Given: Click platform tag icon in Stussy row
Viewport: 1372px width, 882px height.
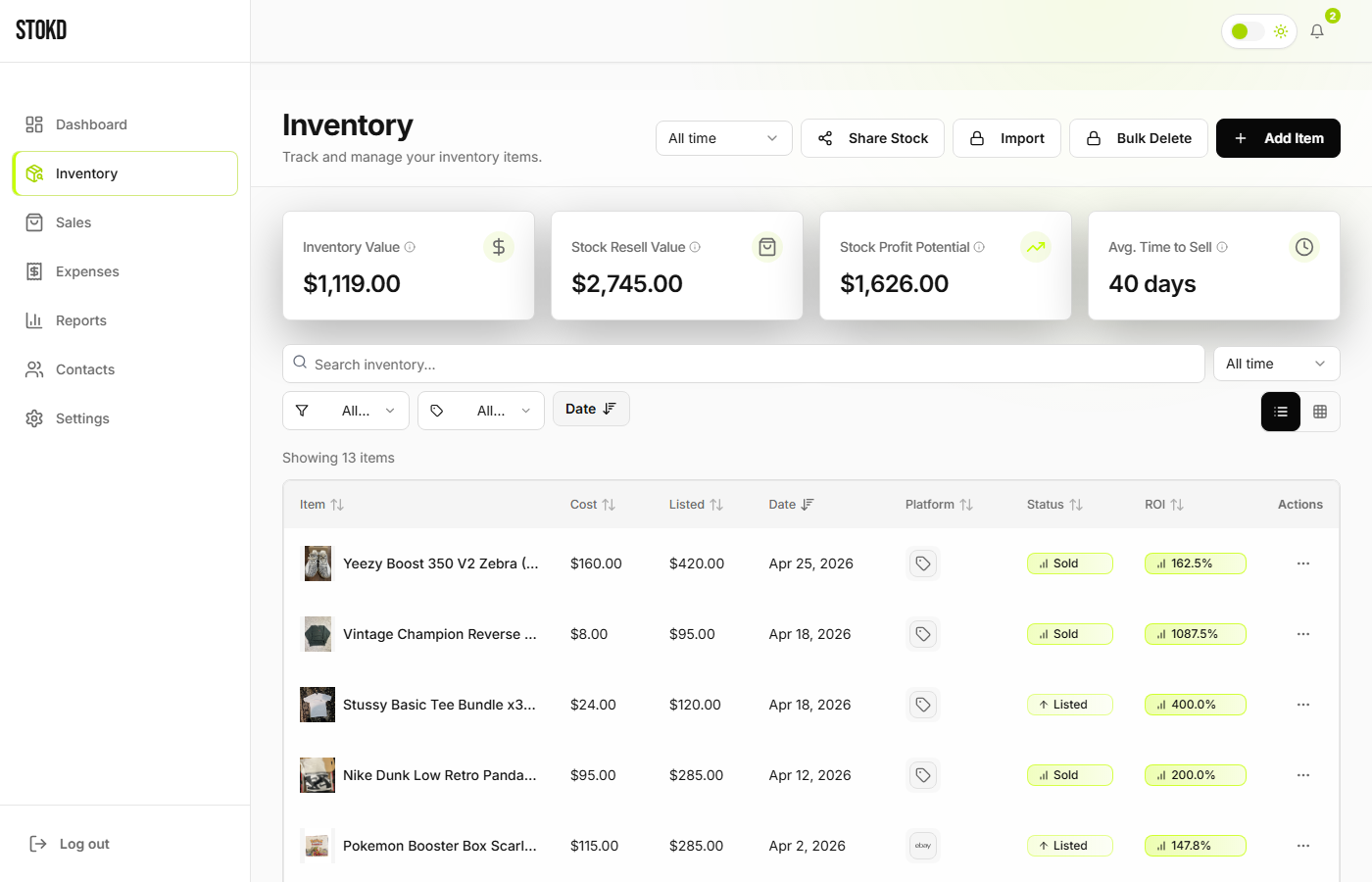Looking at the screenshot, I should 923,705.
